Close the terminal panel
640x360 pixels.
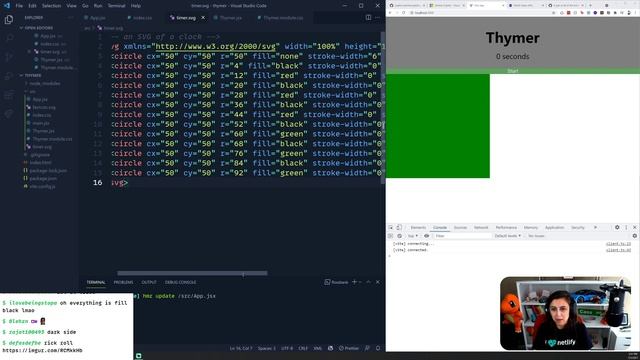click(x=378, y=282)
